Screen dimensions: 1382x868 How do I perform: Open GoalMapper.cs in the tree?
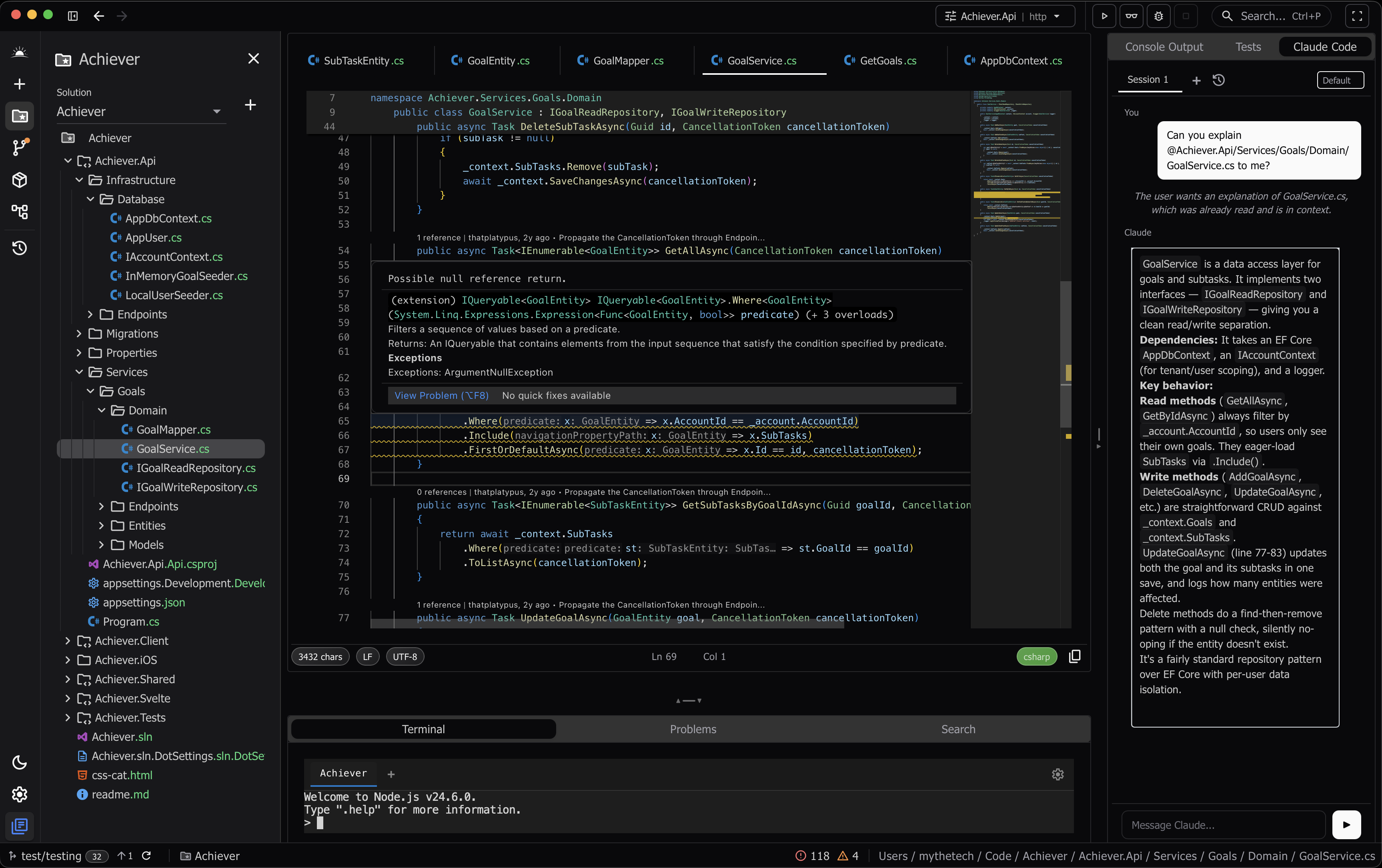[166, 430]
